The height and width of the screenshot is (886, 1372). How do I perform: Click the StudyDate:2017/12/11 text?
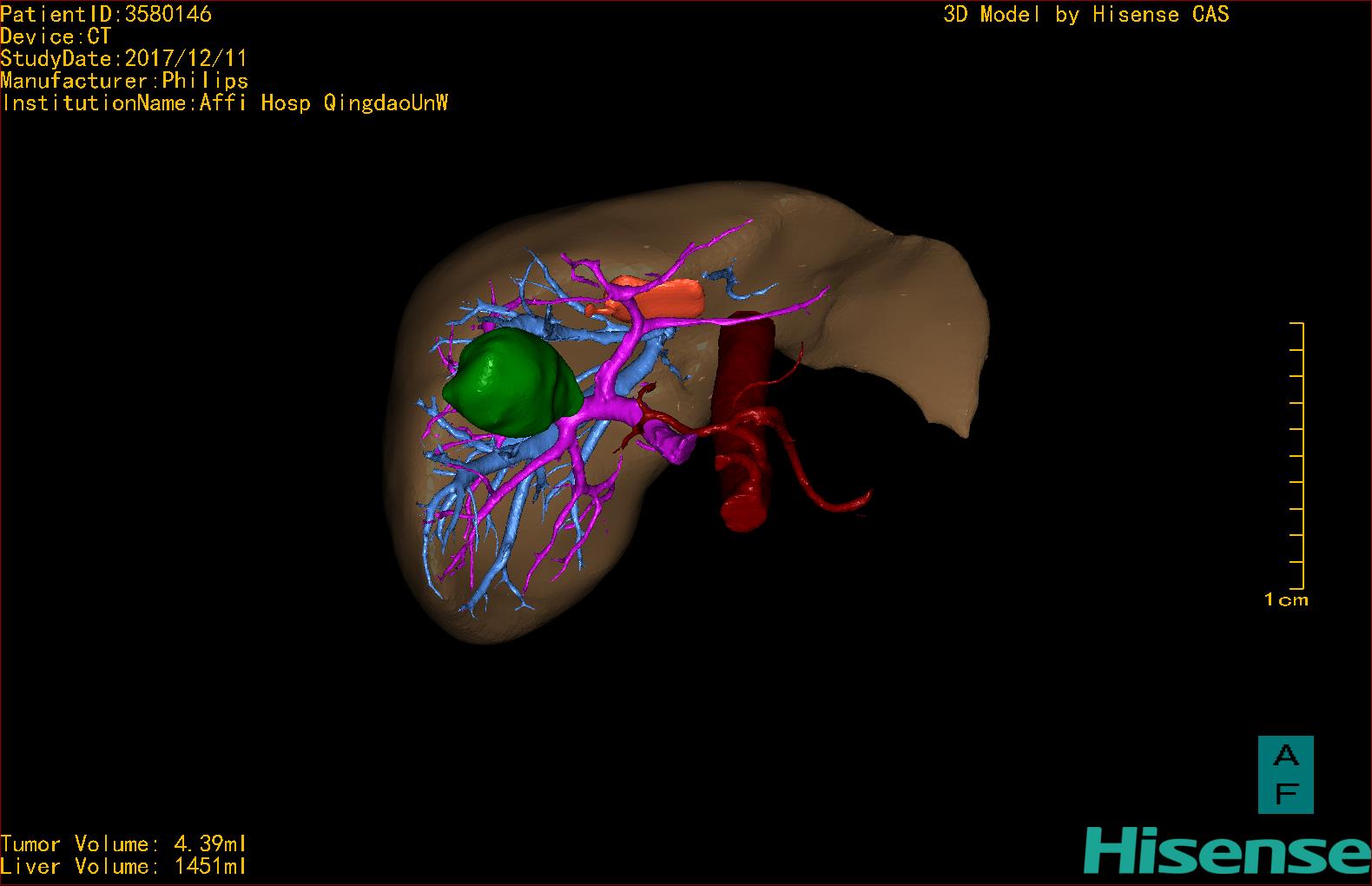coord(123,58)
